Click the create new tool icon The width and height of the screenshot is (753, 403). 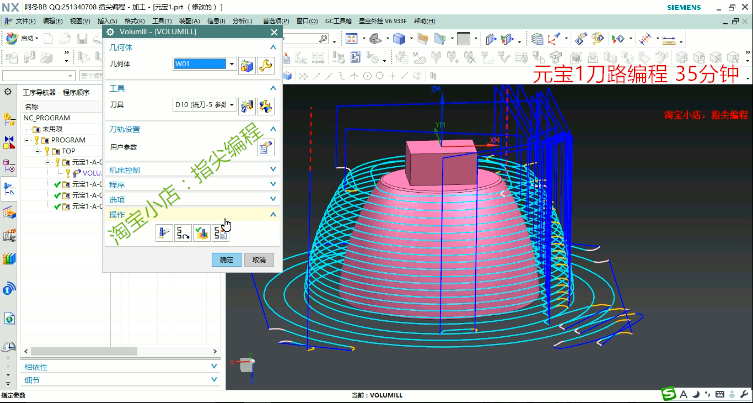[x=248, y=106]
